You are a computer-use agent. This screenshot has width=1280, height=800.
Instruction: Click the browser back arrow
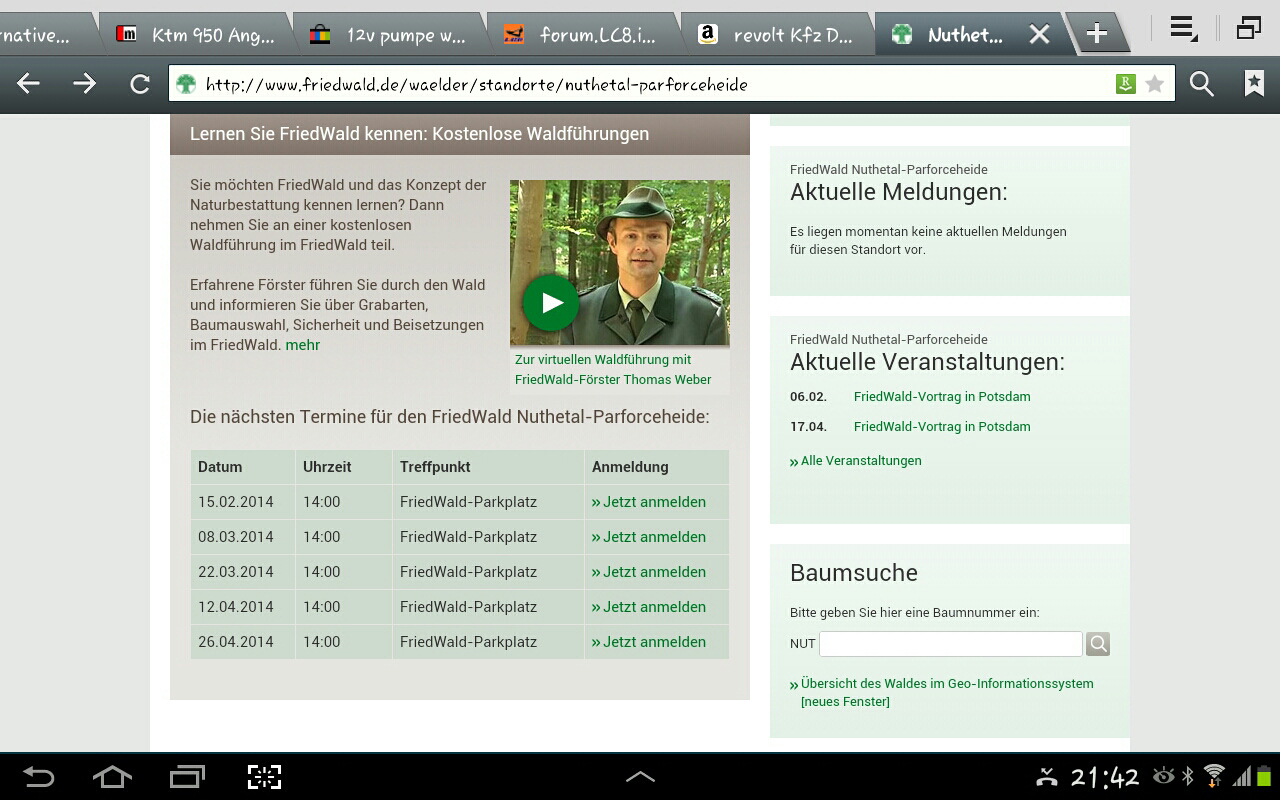28,84
